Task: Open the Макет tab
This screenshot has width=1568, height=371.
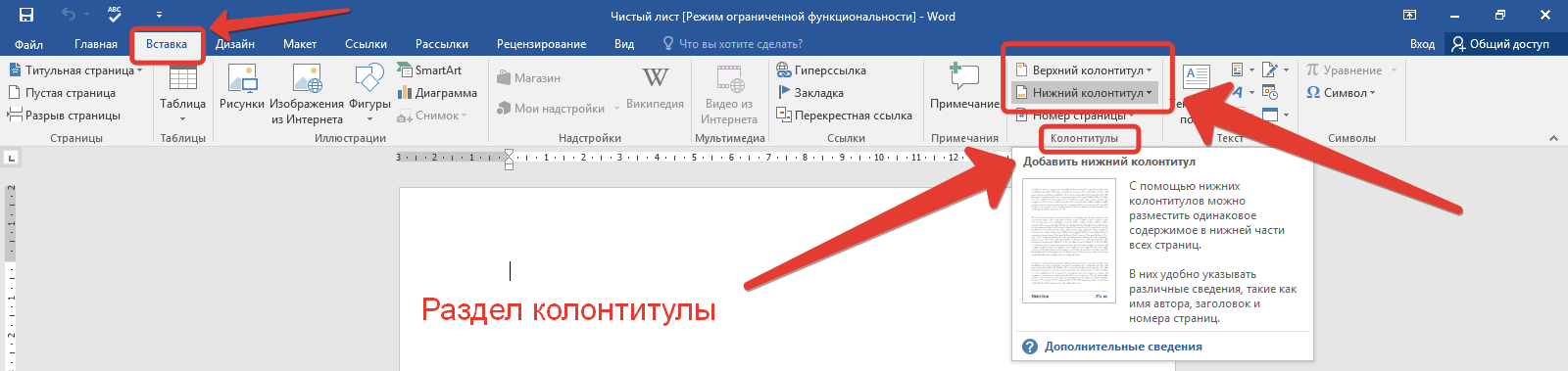Action: click(300, 44)
